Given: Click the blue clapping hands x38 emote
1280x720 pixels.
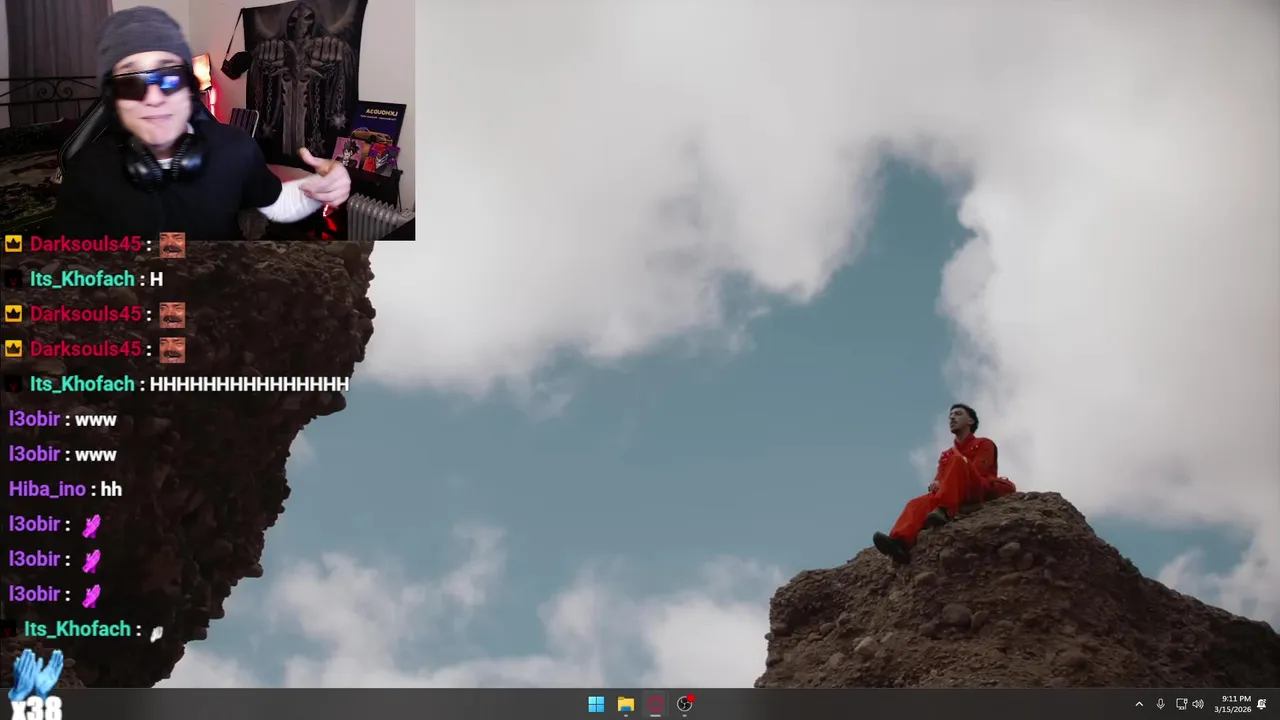Looking at the screenshot, I should (x=36, y=685).
